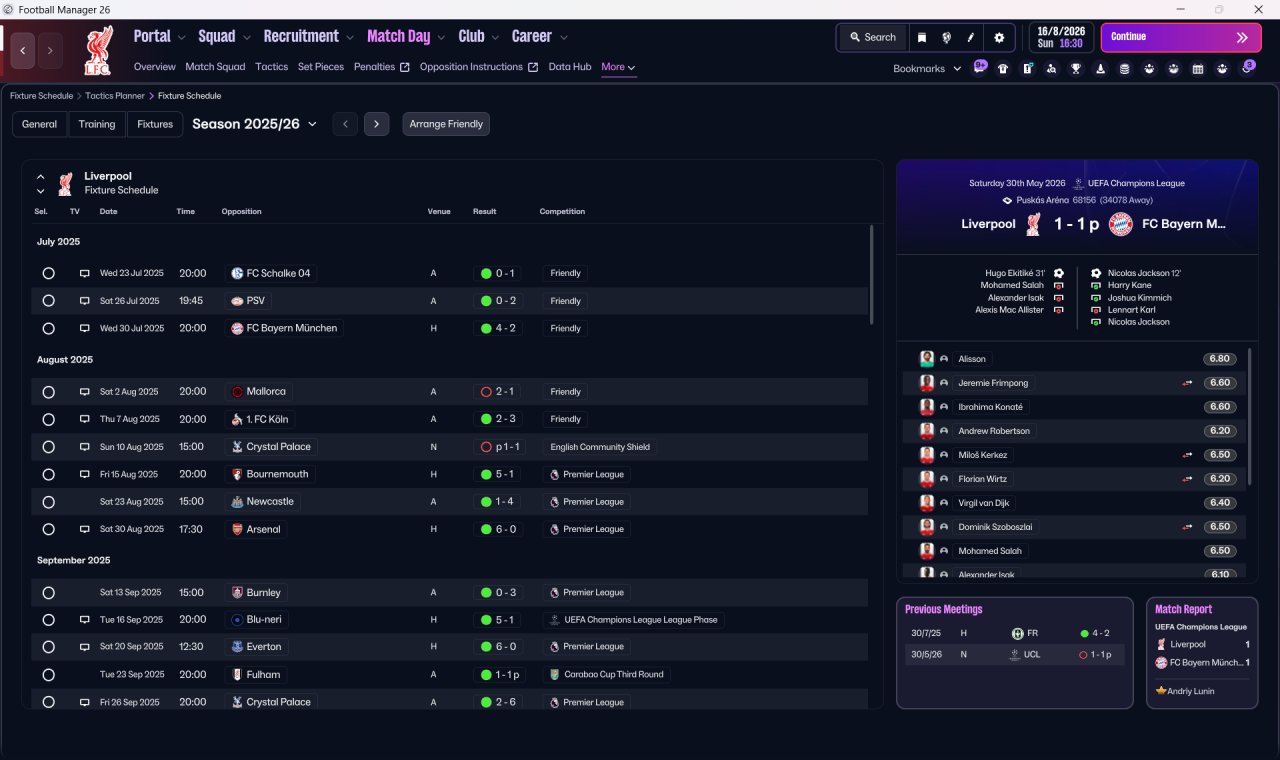Click the Mallorca club badge icon

coord(237,392)
